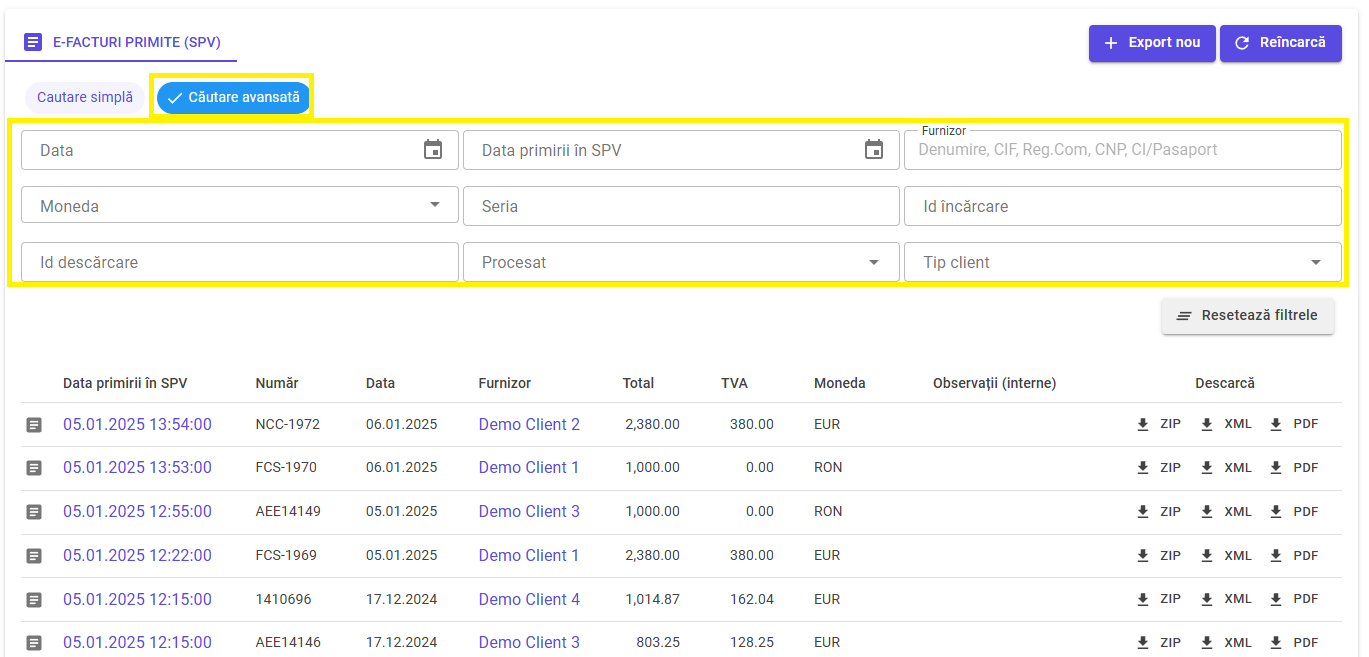Click the Observații (interne) column header

[x=994, y=383]
